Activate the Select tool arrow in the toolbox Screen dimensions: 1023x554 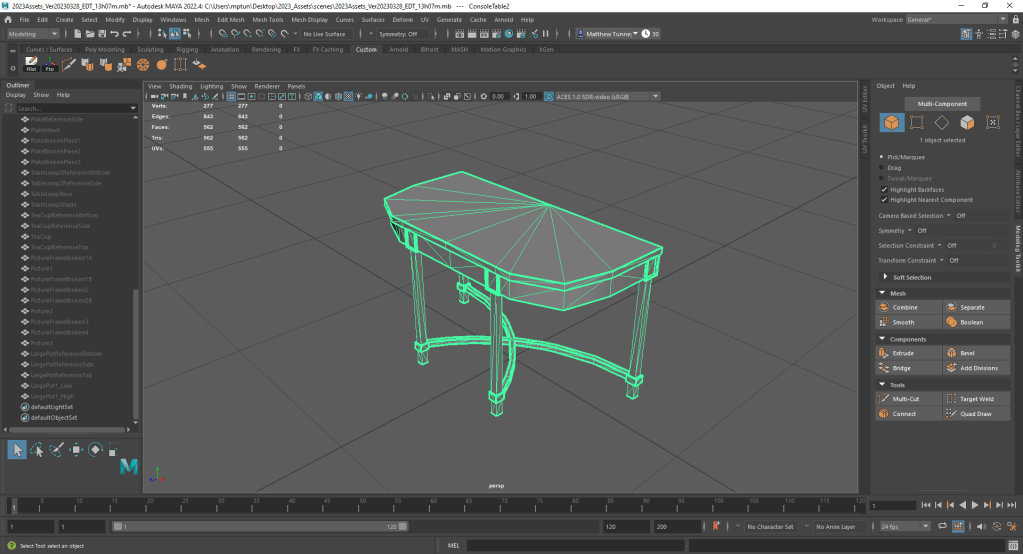(x=17, y=450)
